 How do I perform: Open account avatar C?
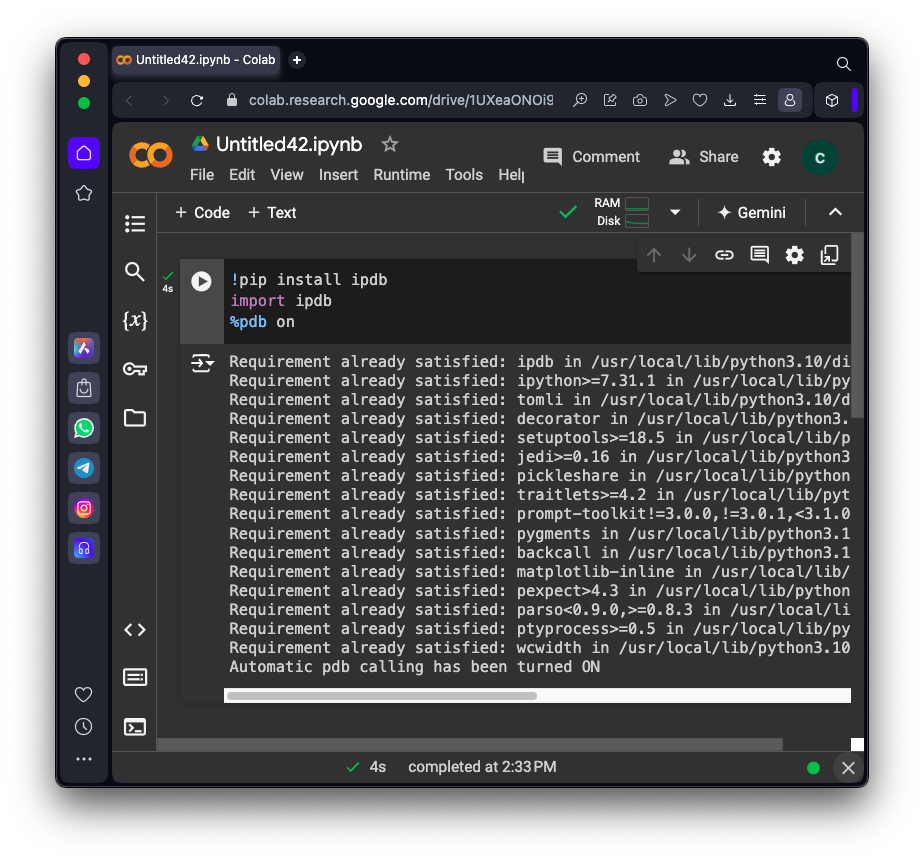tap(820, 157)
